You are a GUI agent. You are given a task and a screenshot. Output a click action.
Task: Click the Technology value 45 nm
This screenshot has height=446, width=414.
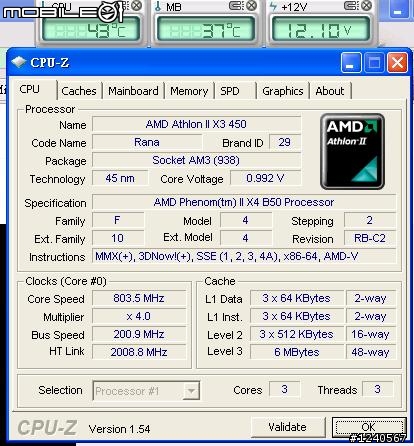120,178
